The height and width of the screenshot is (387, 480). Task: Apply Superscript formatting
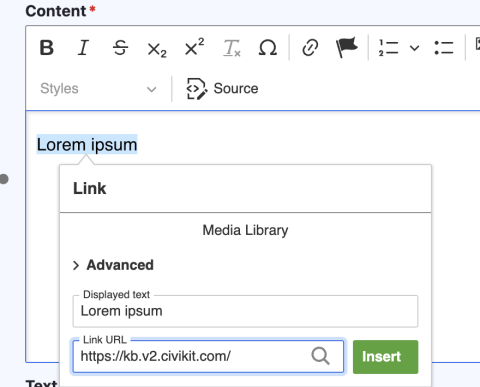click(x=194, y=48)
